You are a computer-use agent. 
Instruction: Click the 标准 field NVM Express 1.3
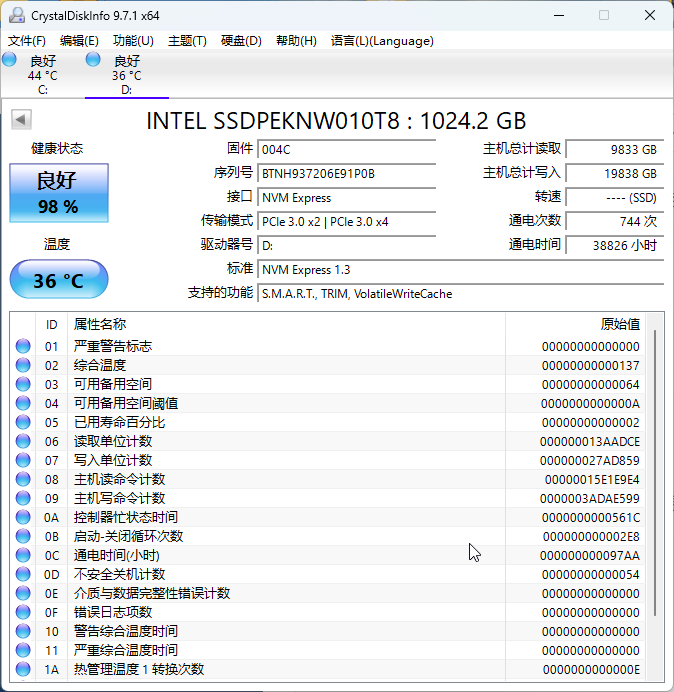click(461, 269)
